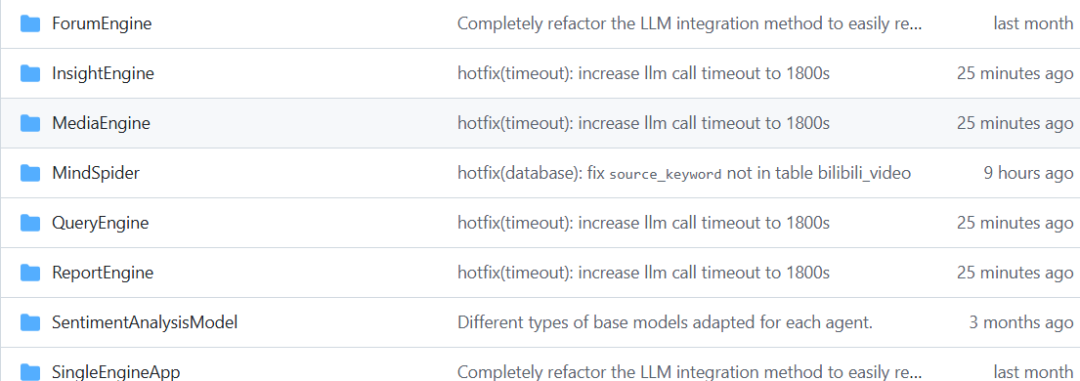1080x381 pixels.
Task: Open the SentimentAnalysisModel folder name link
Action: [145, 322]
